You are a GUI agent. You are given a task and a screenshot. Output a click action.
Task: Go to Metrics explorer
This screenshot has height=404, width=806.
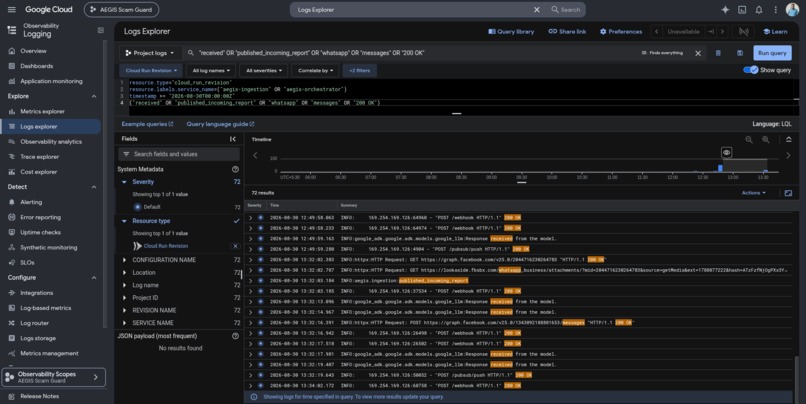click(x=42, y=112)
